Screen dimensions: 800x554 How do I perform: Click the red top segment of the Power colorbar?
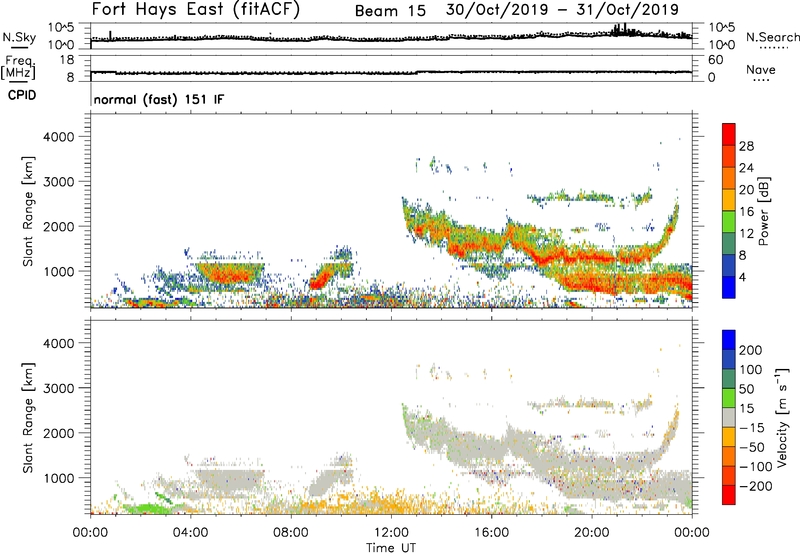pyautogui.click(x=729, y=134)
